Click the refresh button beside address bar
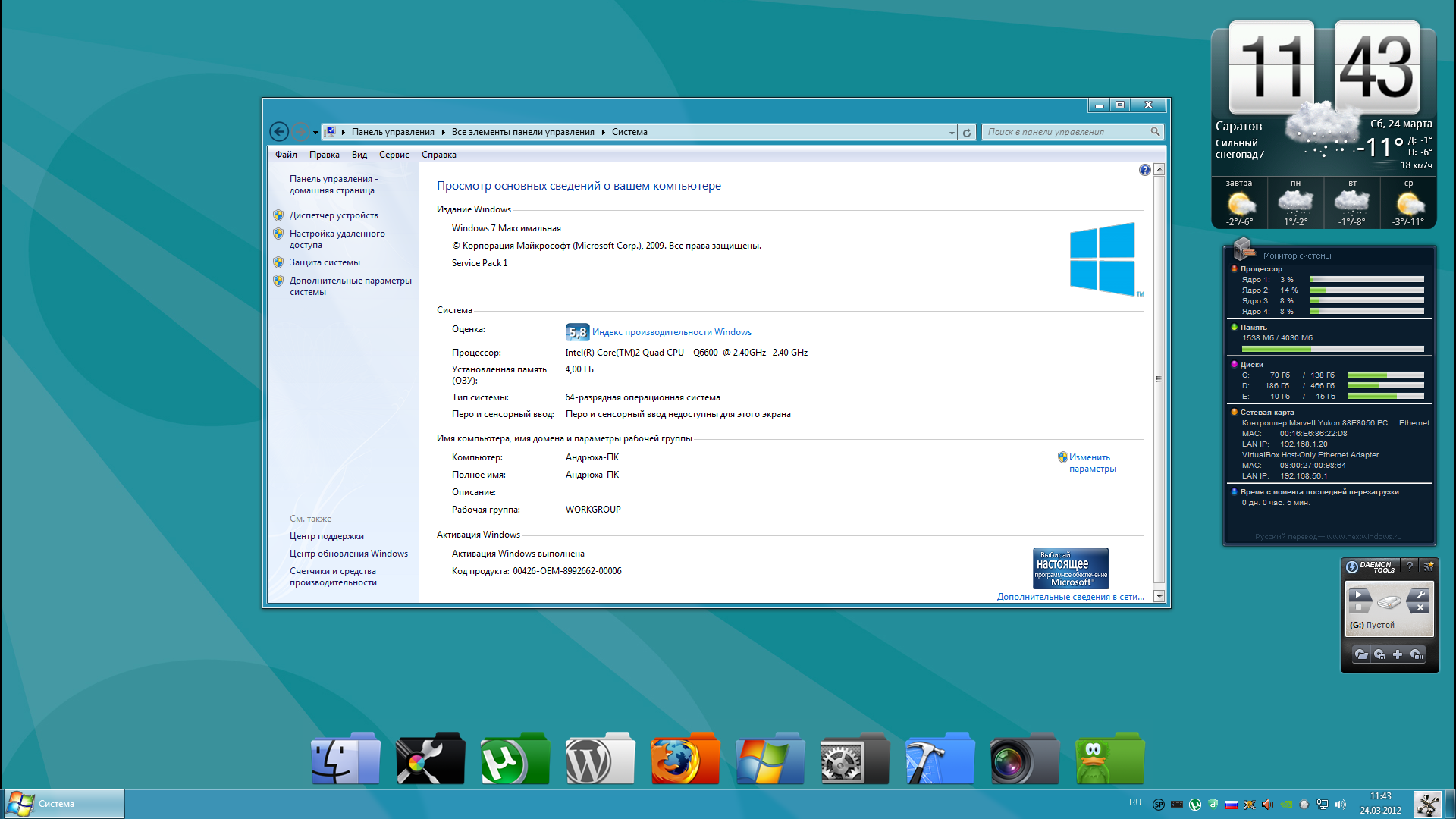 (967, 132)
